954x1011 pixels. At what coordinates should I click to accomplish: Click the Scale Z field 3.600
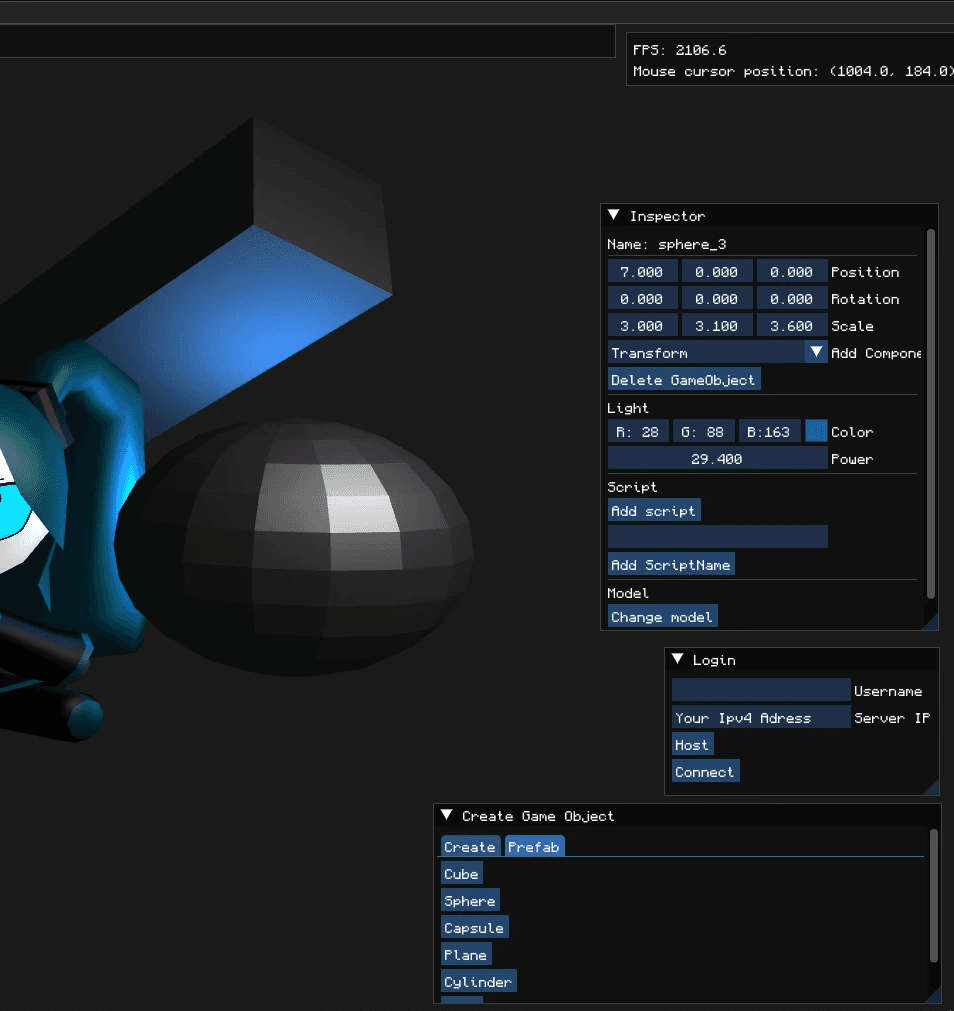tap(792, 325)
